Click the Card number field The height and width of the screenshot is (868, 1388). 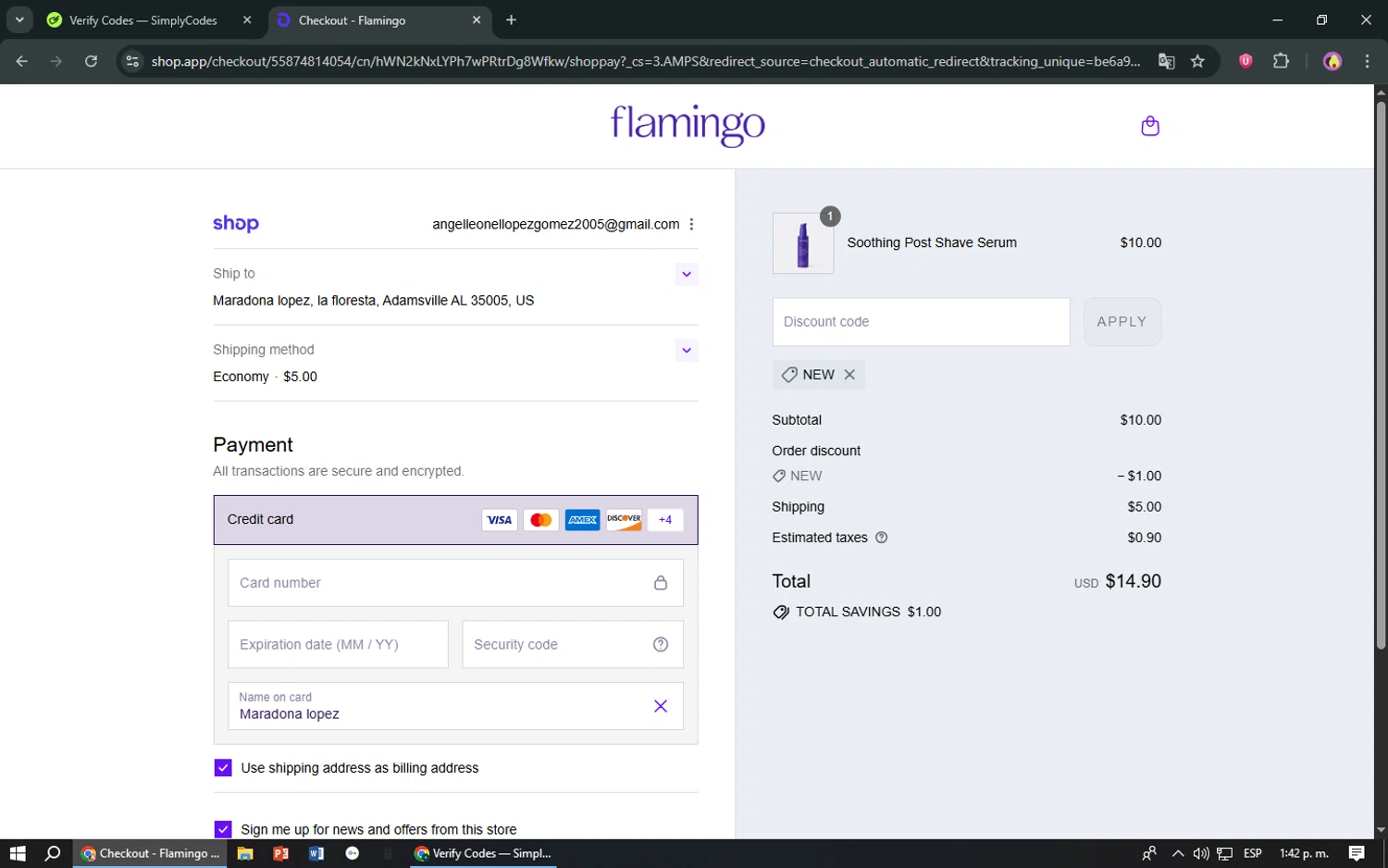(x=455, y=583)
